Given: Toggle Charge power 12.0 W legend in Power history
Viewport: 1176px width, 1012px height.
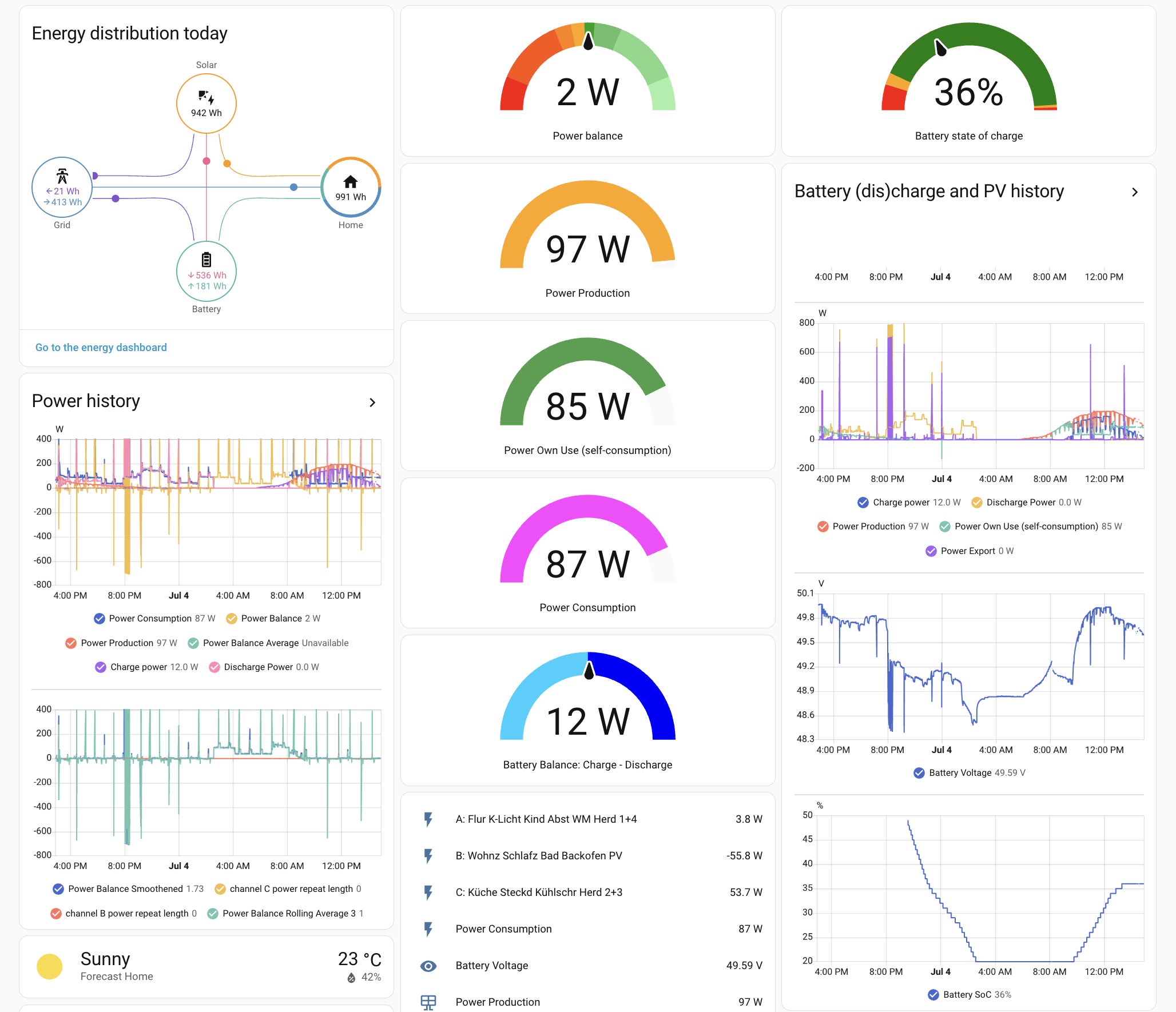Looking at the screenshot, I should [146, 667].
